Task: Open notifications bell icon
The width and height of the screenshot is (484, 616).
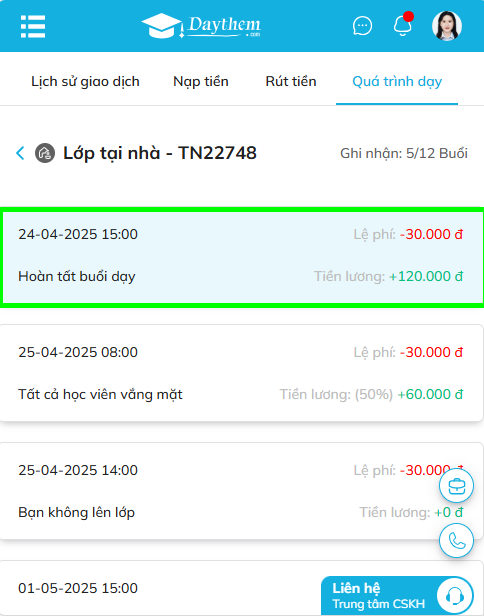Action: coord(403,24)
